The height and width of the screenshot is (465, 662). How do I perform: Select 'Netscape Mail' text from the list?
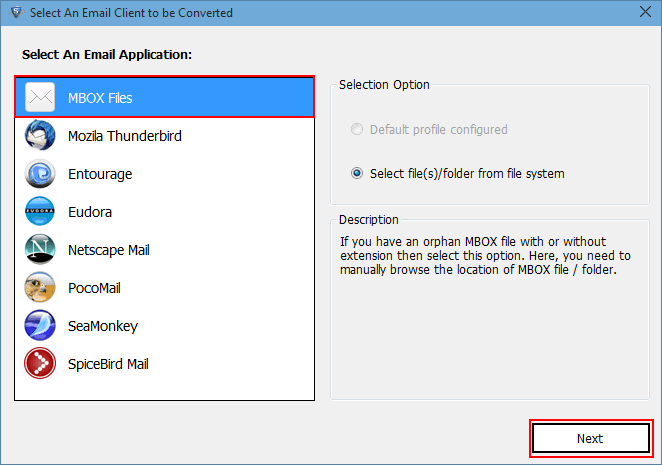click(108, 250)
